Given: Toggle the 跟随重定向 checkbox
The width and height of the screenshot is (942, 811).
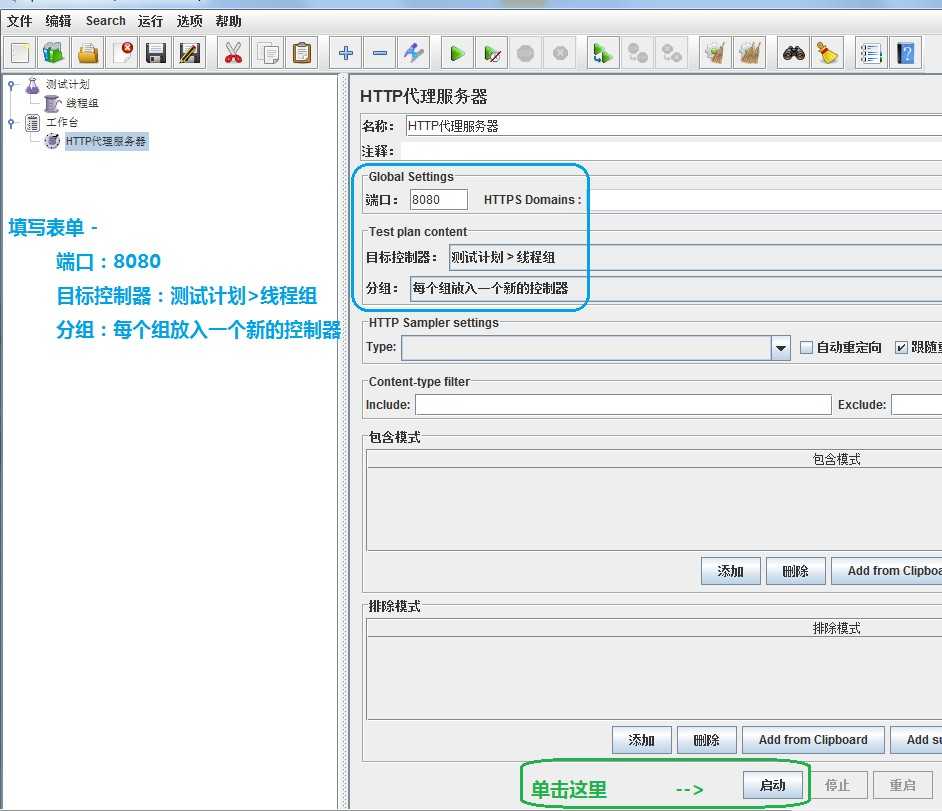Looking at the screenshot, I should (x=901, y=347).
